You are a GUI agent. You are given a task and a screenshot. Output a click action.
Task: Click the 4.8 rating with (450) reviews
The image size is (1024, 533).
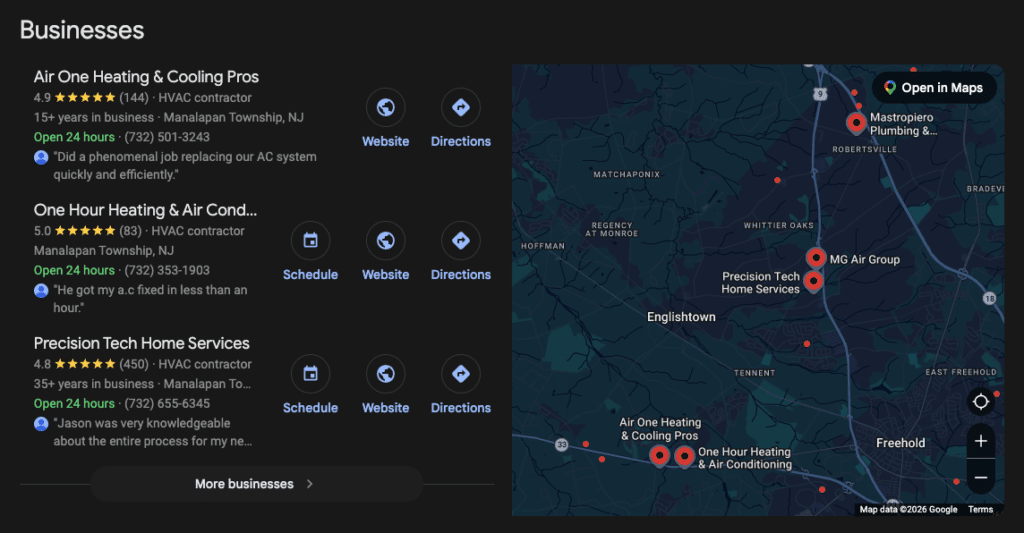91,364
